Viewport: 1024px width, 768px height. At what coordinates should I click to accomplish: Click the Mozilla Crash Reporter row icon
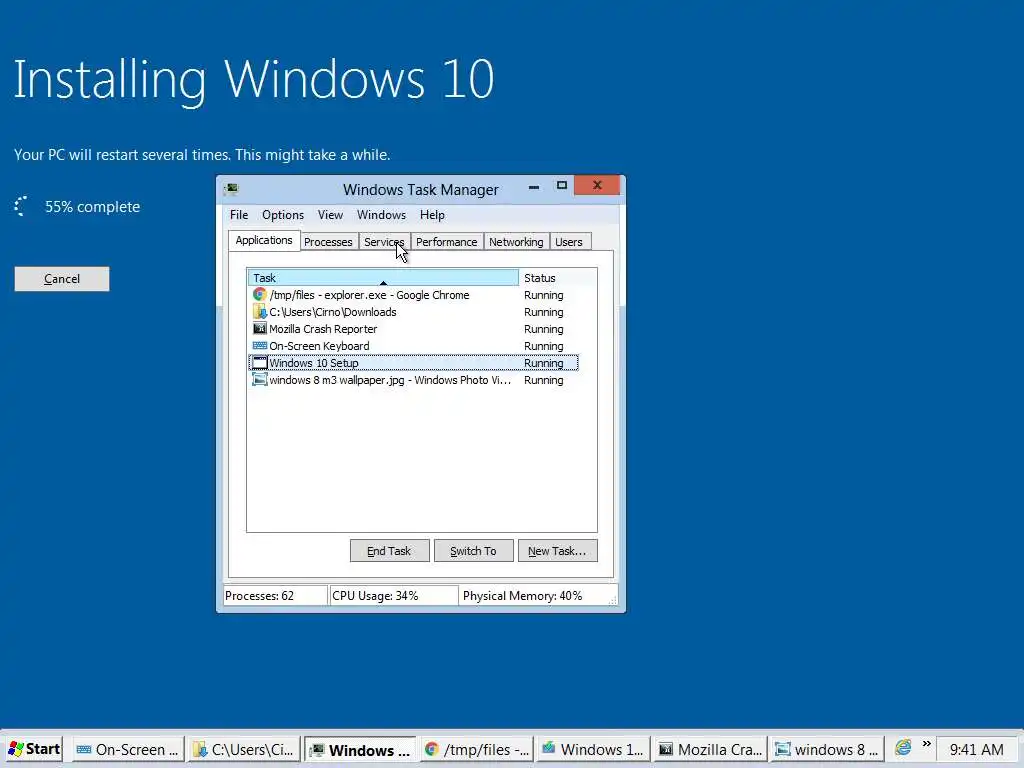(260, 328)
